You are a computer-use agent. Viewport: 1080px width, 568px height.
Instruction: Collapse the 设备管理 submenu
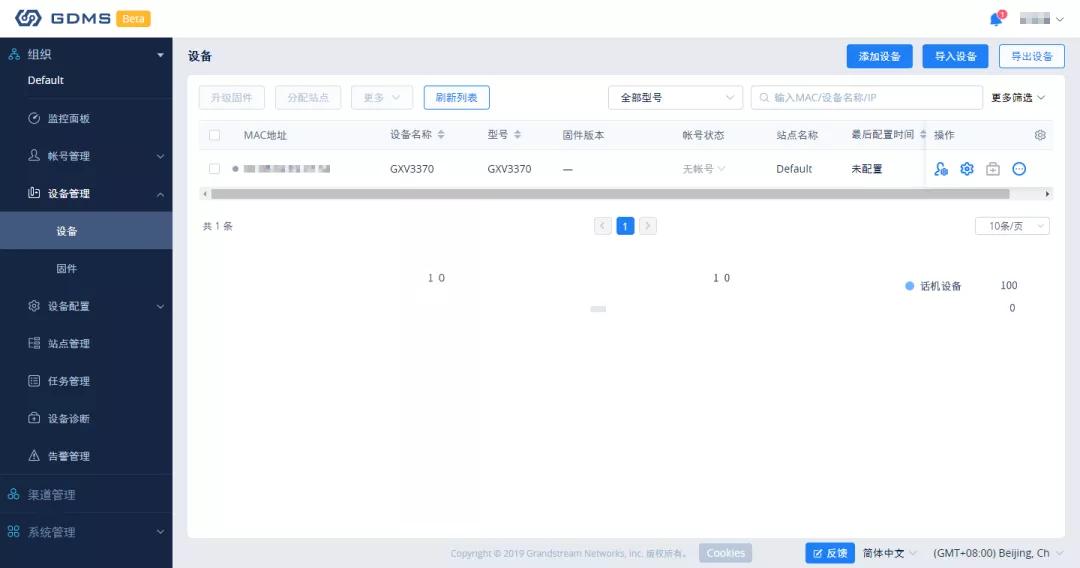[160, 194]
